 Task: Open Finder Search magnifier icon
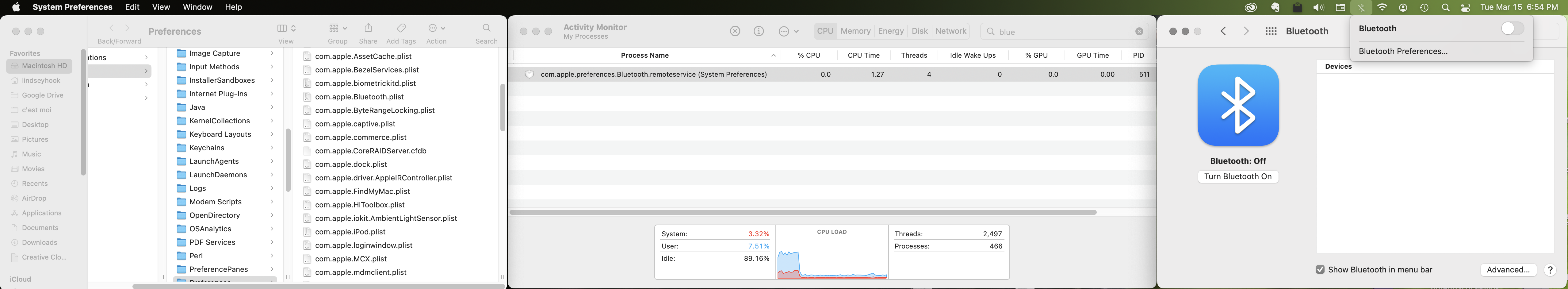point(486,28)
